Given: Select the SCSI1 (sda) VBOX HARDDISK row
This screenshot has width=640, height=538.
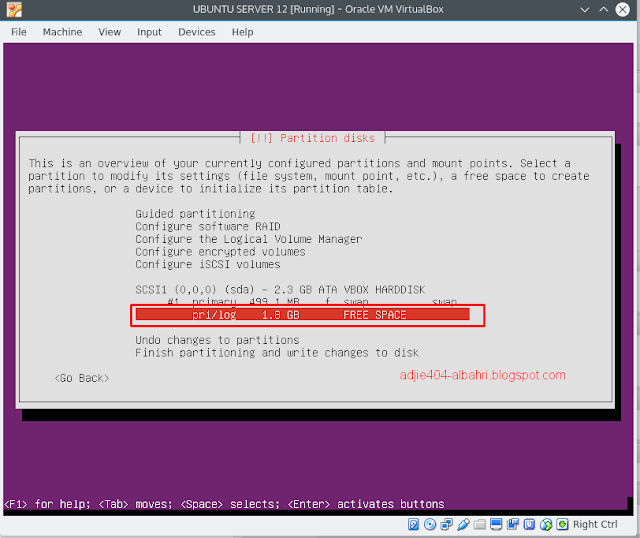Looking at the screenshot, I should click(x=280, y=290).
